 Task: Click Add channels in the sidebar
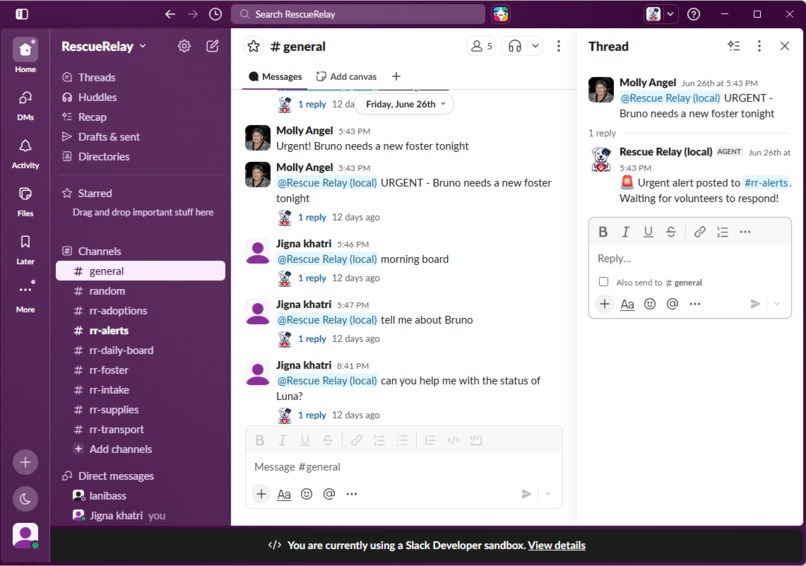point(140,449)
